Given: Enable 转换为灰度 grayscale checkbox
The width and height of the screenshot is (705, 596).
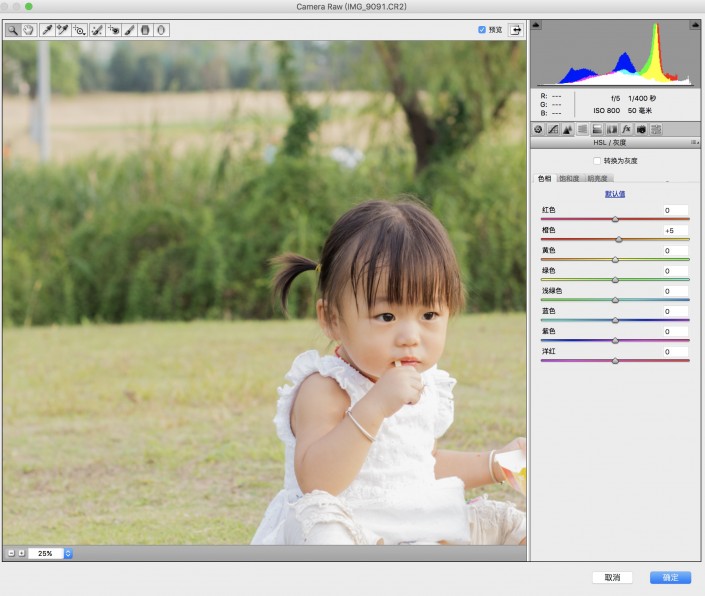Looking at the screenshot, I should 597,160.
